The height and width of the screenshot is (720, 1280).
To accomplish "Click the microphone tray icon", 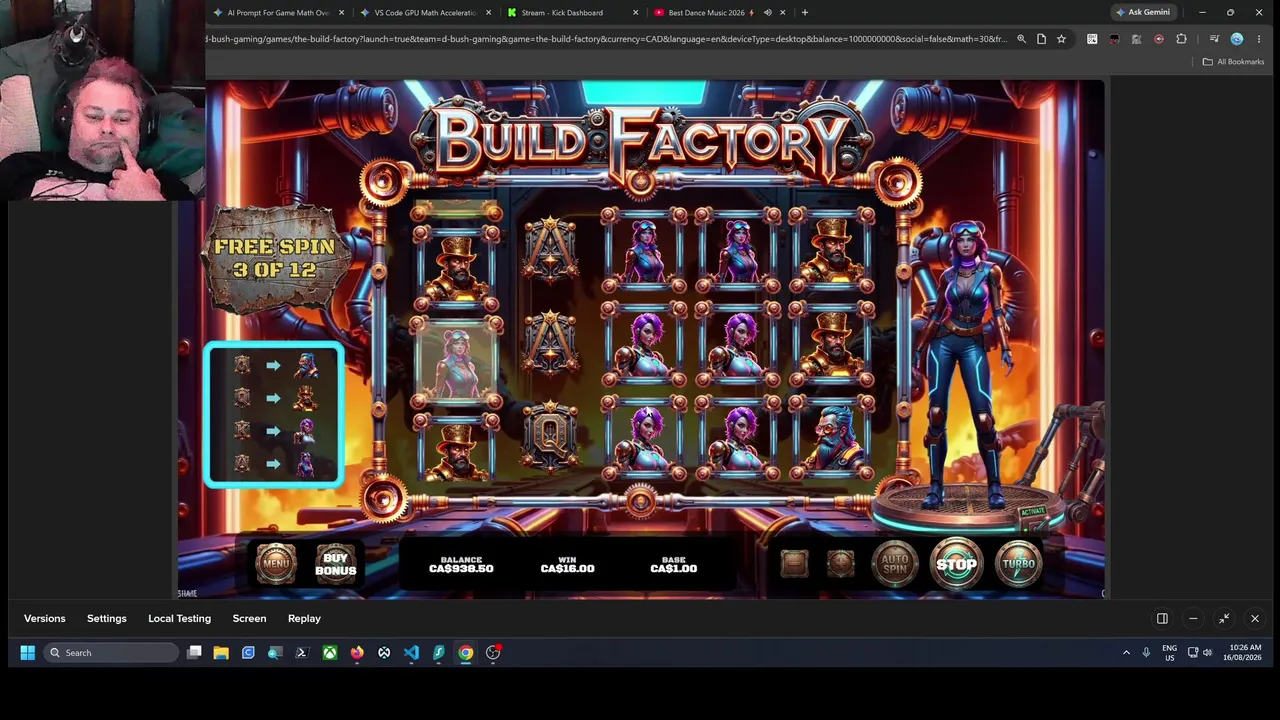I will (1146, 653).
